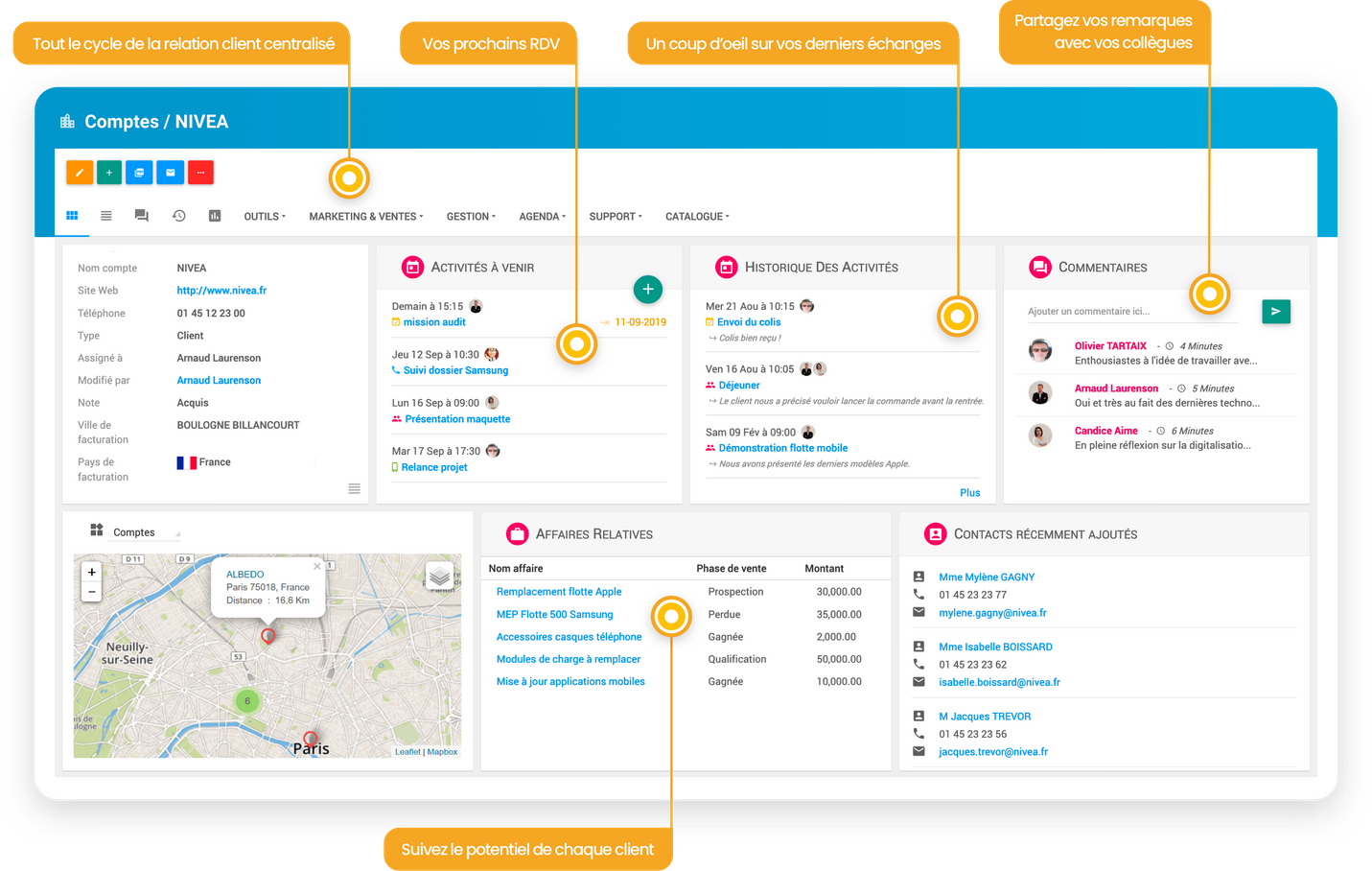The height and width of the screenshot is (871, 1372).
Task: Click the Comptes breadcrumb building icon
Action: coord(67,121)
